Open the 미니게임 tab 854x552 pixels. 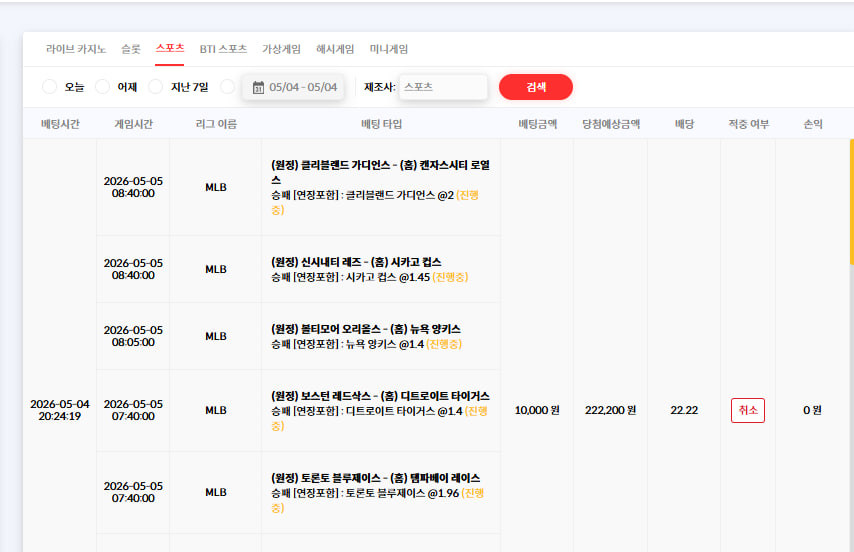click(388, 49)
